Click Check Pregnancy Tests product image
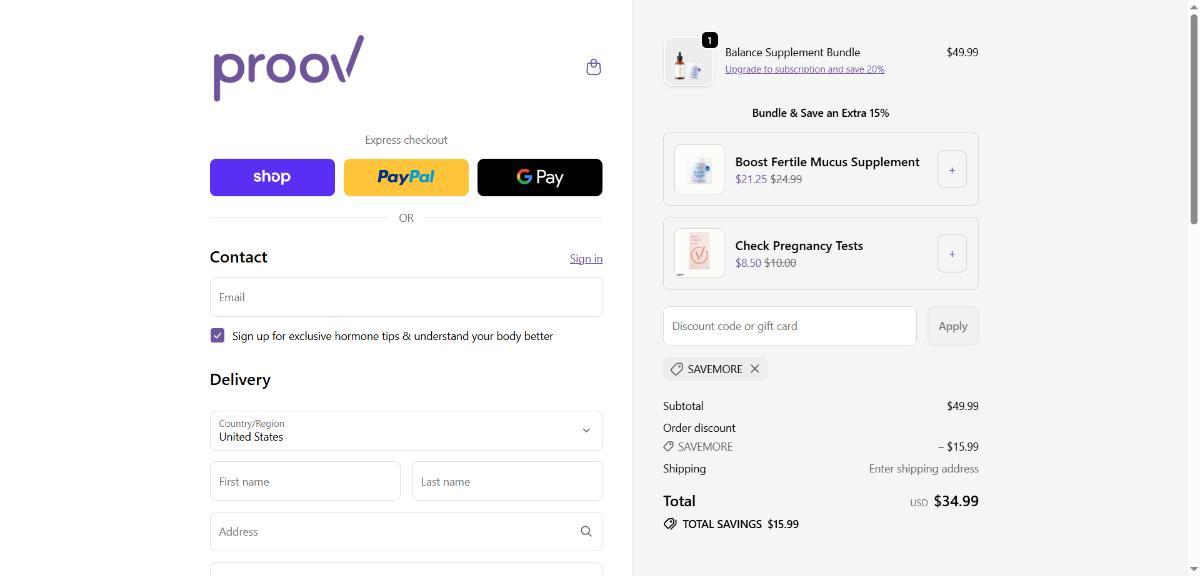The width and height of the screenshot is (1200, 576). [x=699, y=253]
